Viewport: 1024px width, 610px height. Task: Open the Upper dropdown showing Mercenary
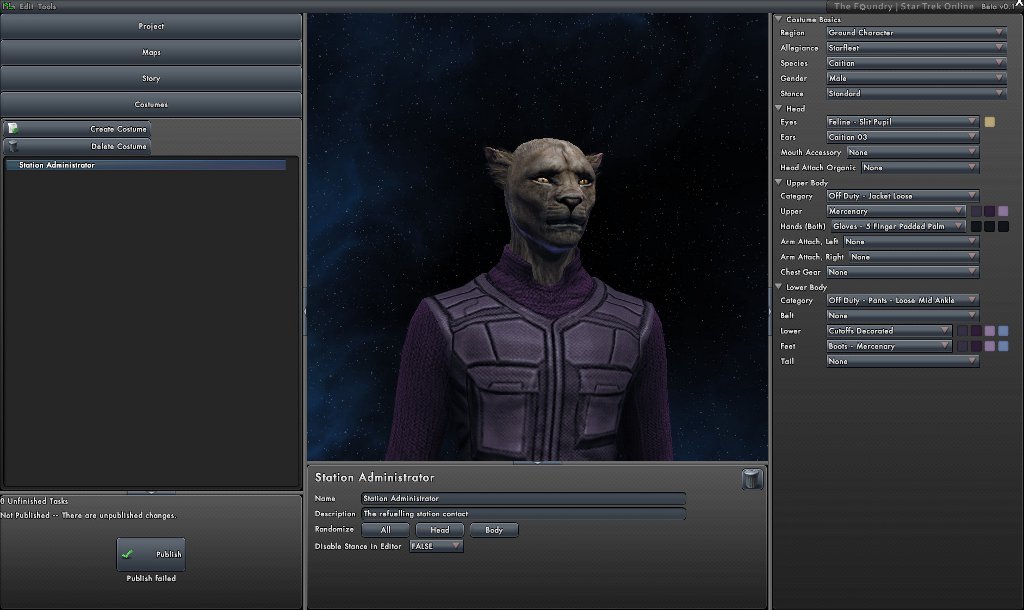click(895, 211)
